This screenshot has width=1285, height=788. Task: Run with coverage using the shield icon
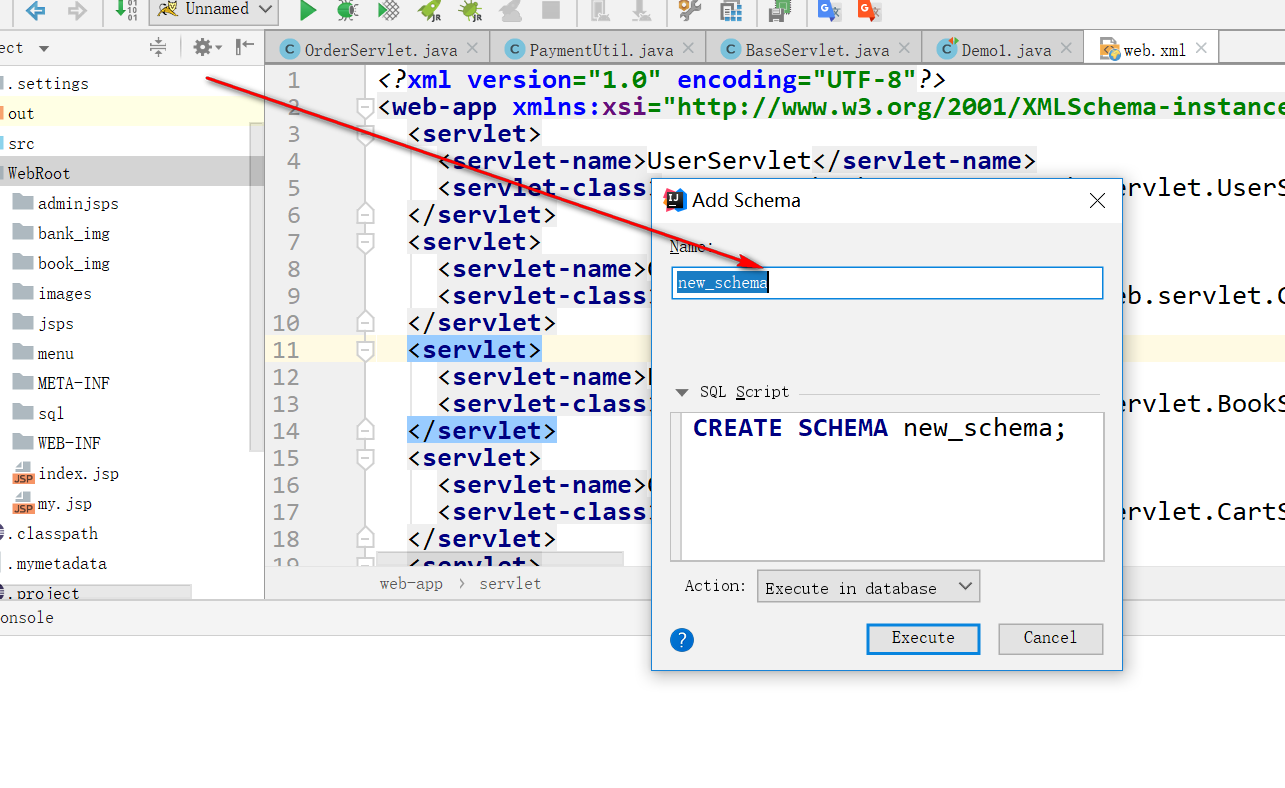click(x=388, y=12)
